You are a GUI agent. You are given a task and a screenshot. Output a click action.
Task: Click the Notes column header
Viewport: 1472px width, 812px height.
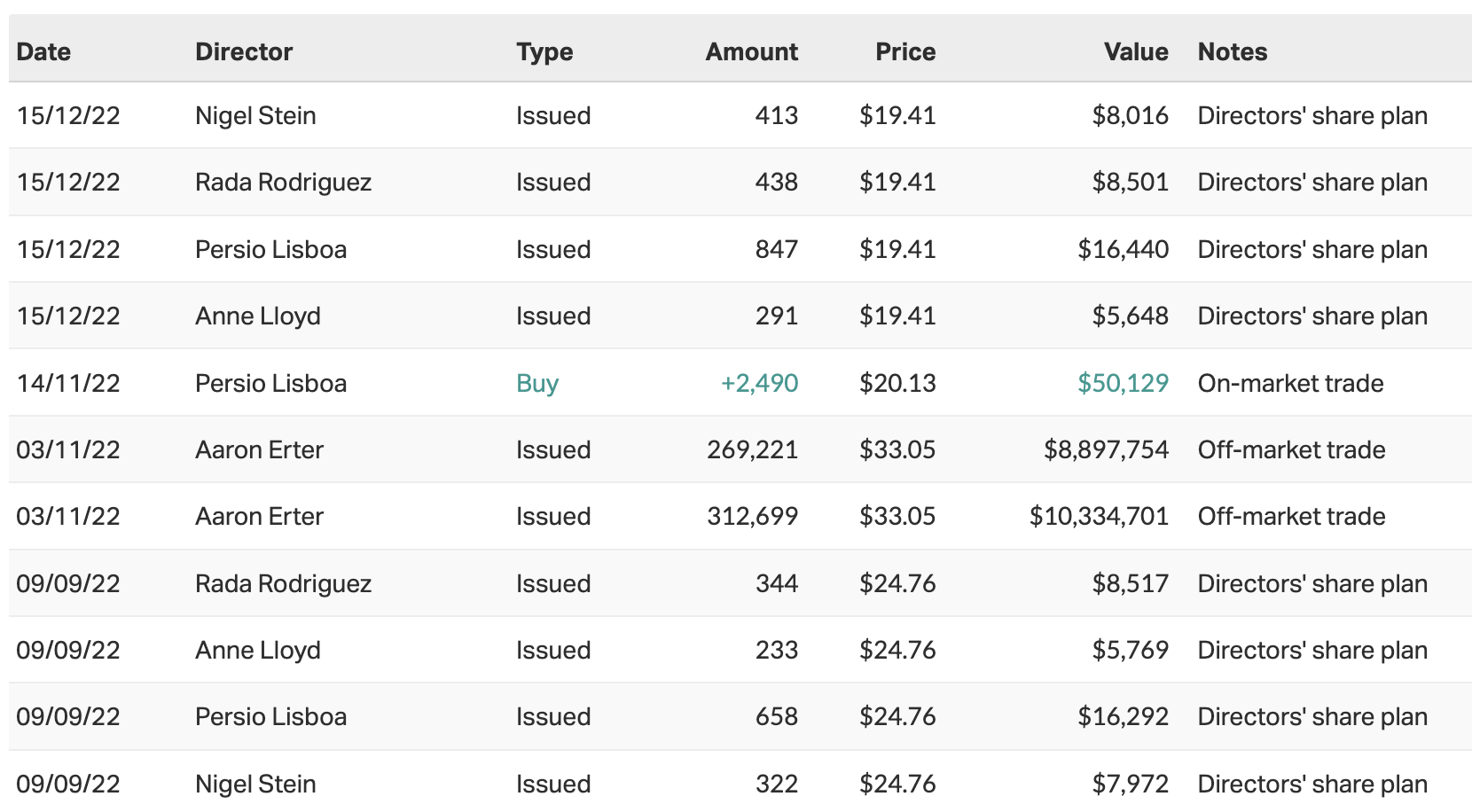click(x=1232, y=51)
